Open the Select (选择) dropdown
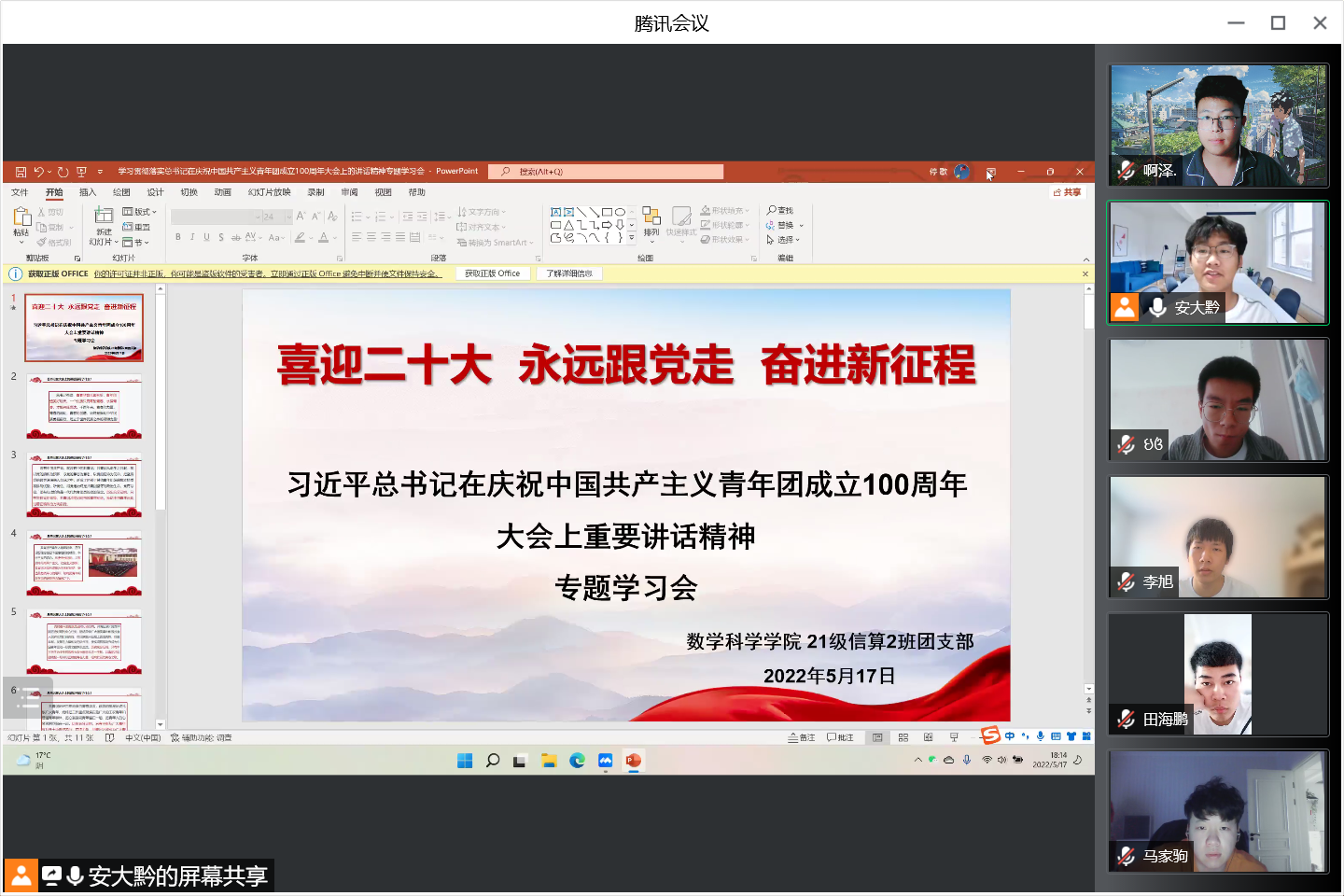The image size is (1344, 896). coord(784,240)
